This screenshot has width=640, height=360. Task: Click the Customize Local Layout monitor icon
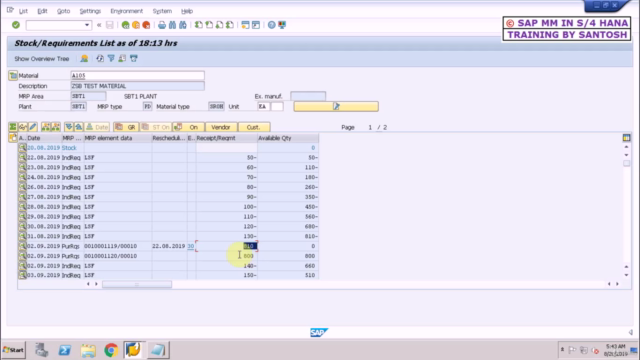282,25
